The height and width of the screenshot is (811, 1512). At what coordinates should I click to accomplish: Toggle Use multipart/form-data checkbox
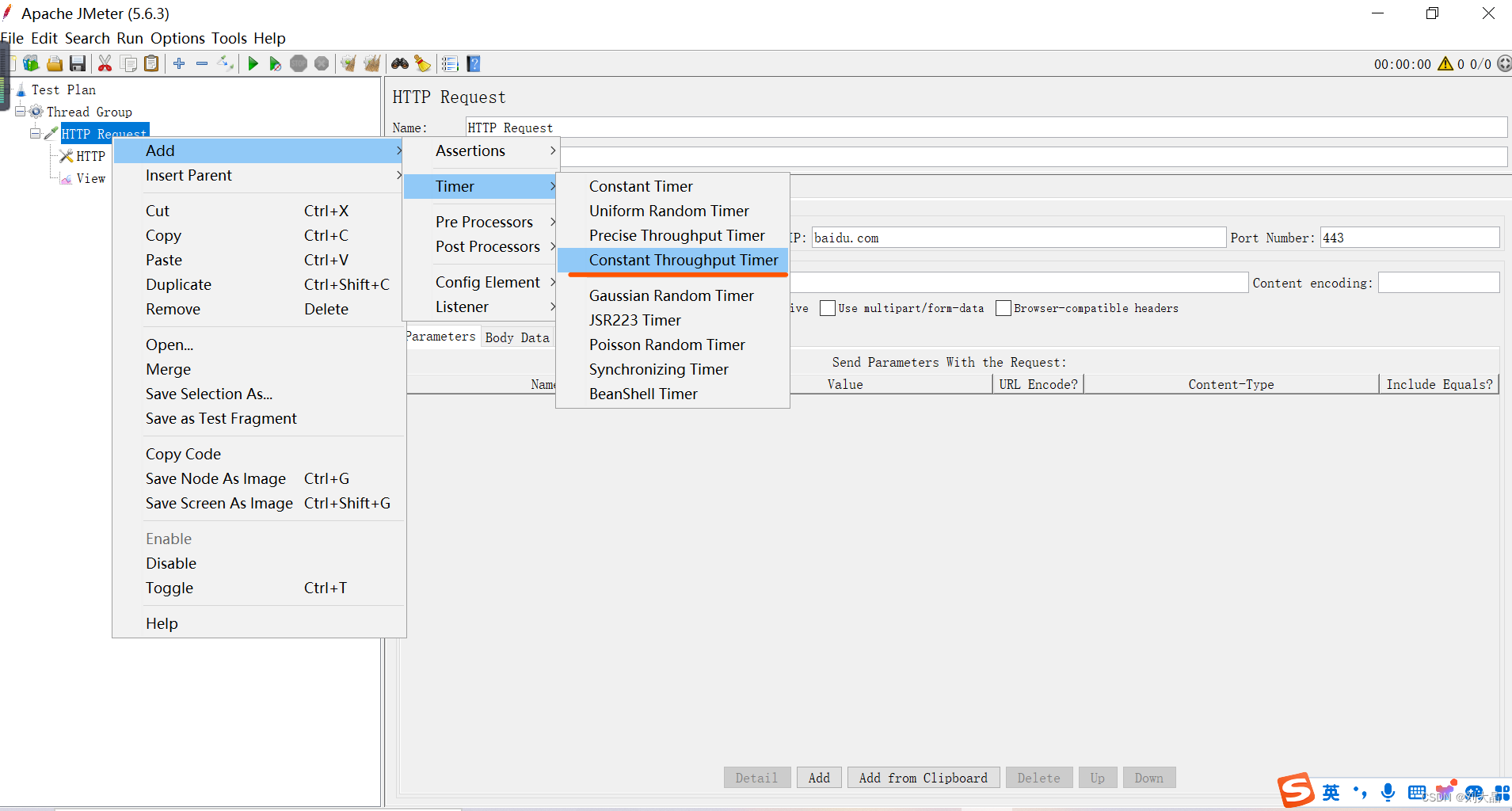point(828,308)
